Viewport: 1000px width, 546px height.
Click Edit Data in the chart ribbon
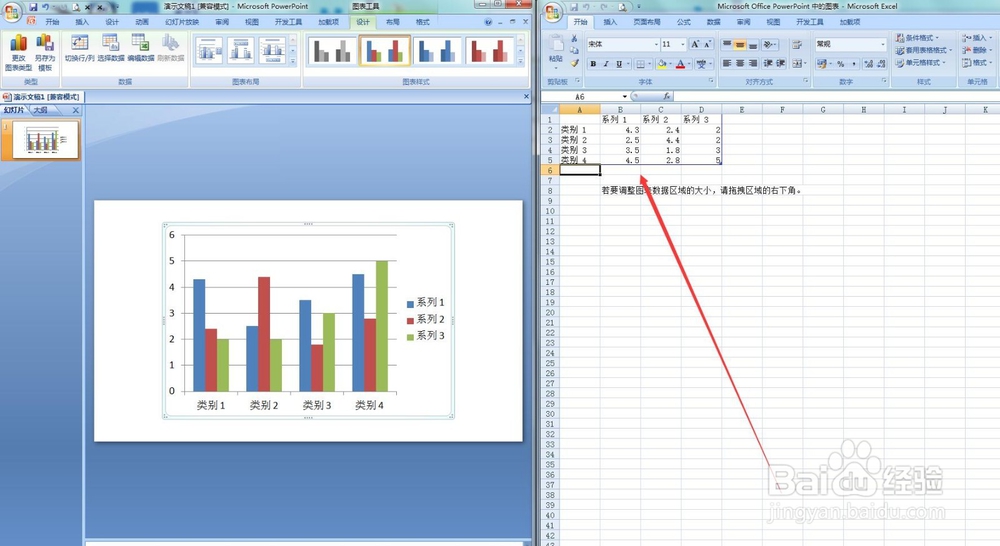[x=140, y=48]
